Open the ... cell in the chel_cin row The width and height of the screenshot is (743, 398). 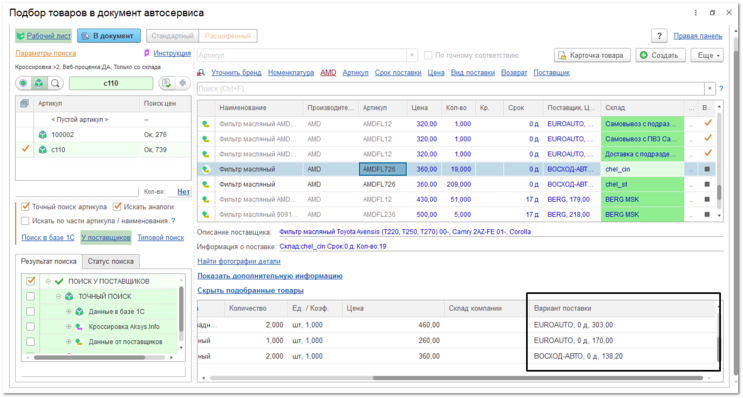(691, 169)
